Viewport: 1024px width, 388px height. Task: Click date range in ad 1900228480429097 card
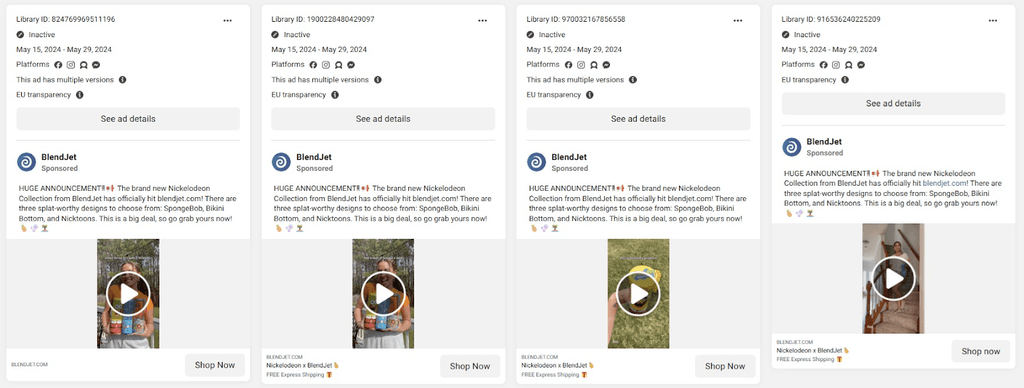(x=319, y=50)
